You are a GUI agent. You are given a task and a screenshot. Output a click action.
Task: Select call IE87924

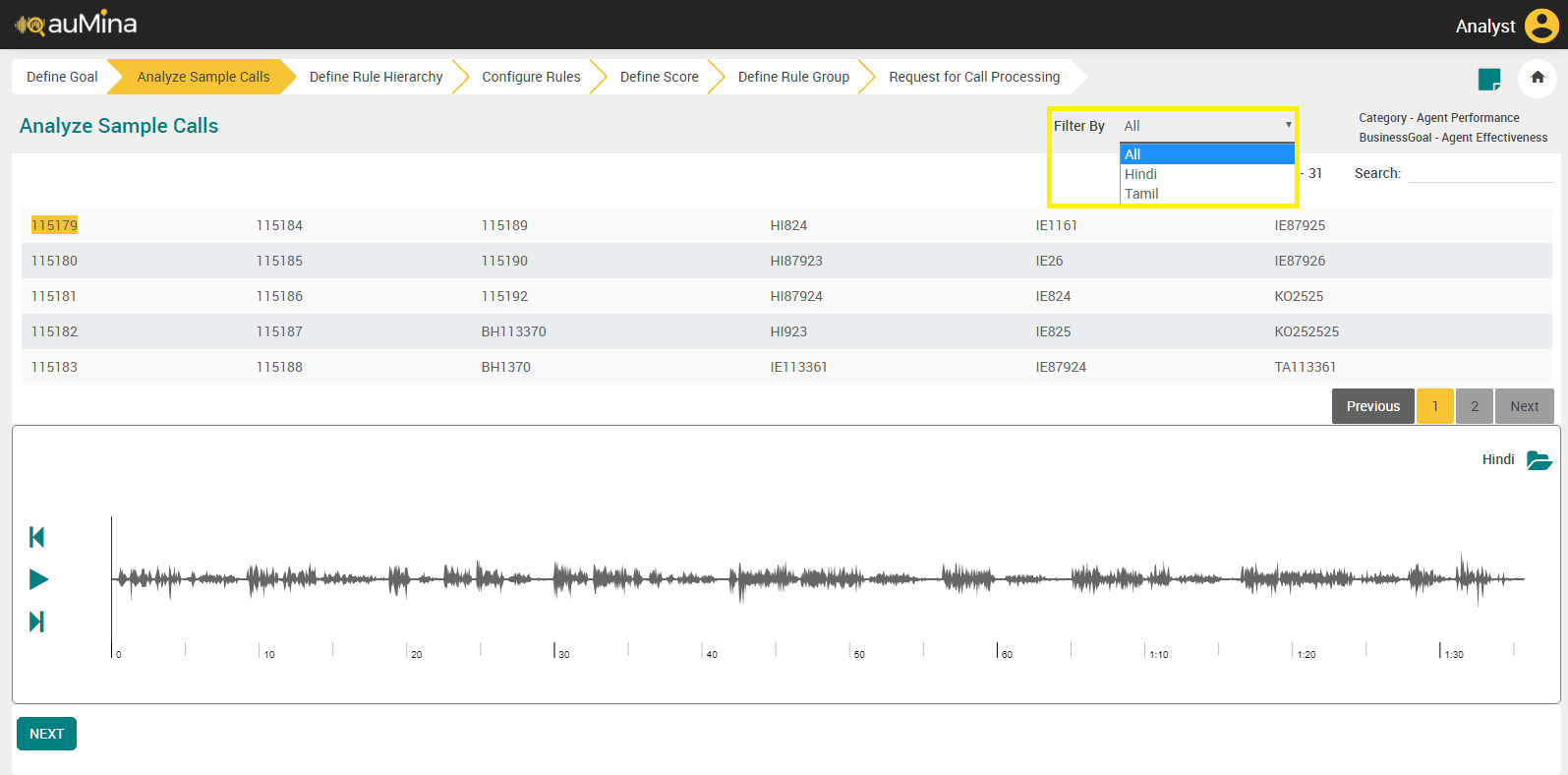(1061, 367)
